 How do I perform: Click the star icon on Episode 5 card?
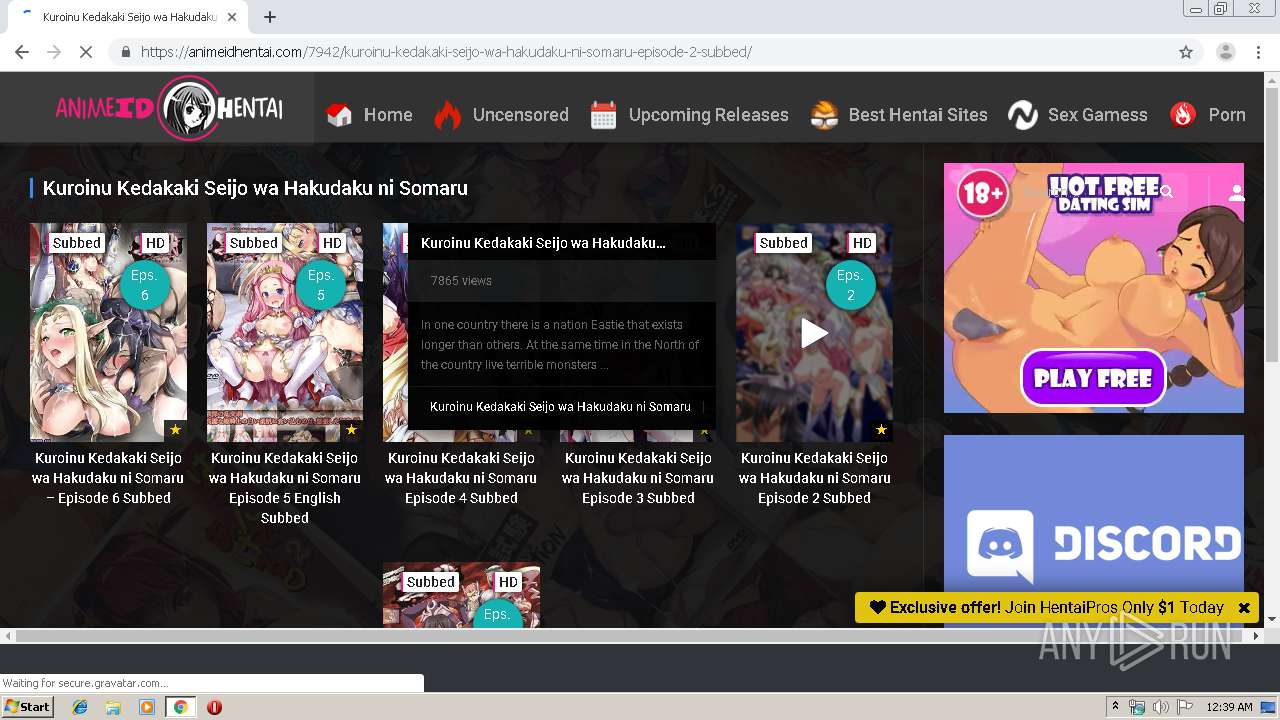351,430
